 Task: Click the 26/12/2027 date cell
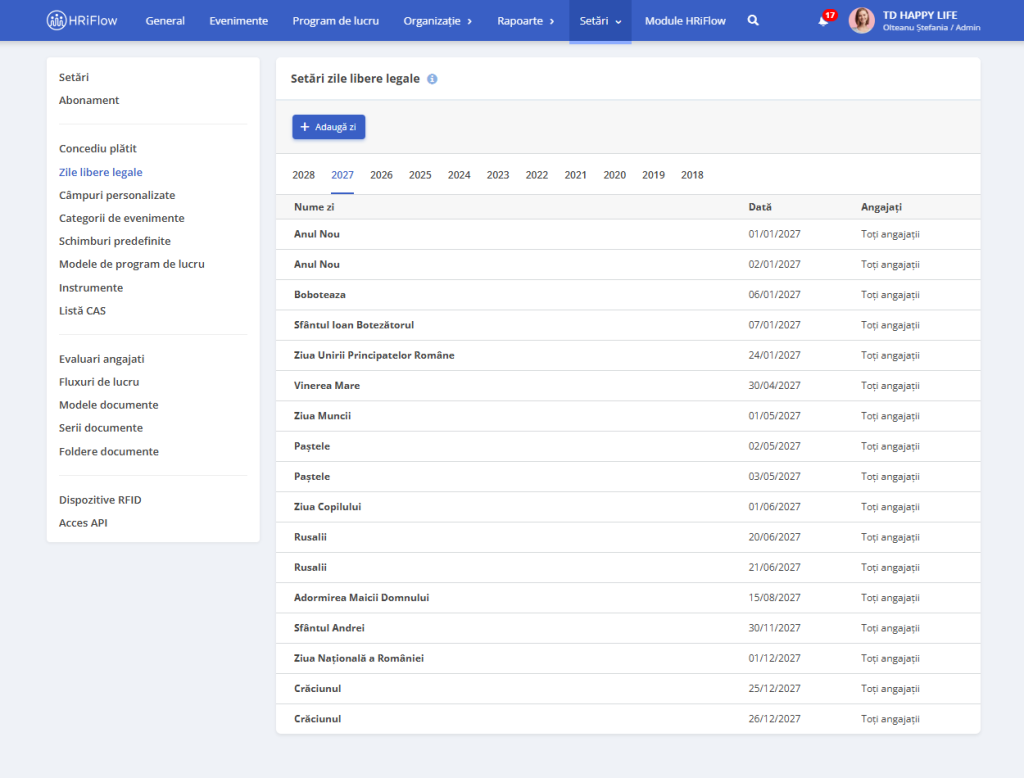click(775, 719)
